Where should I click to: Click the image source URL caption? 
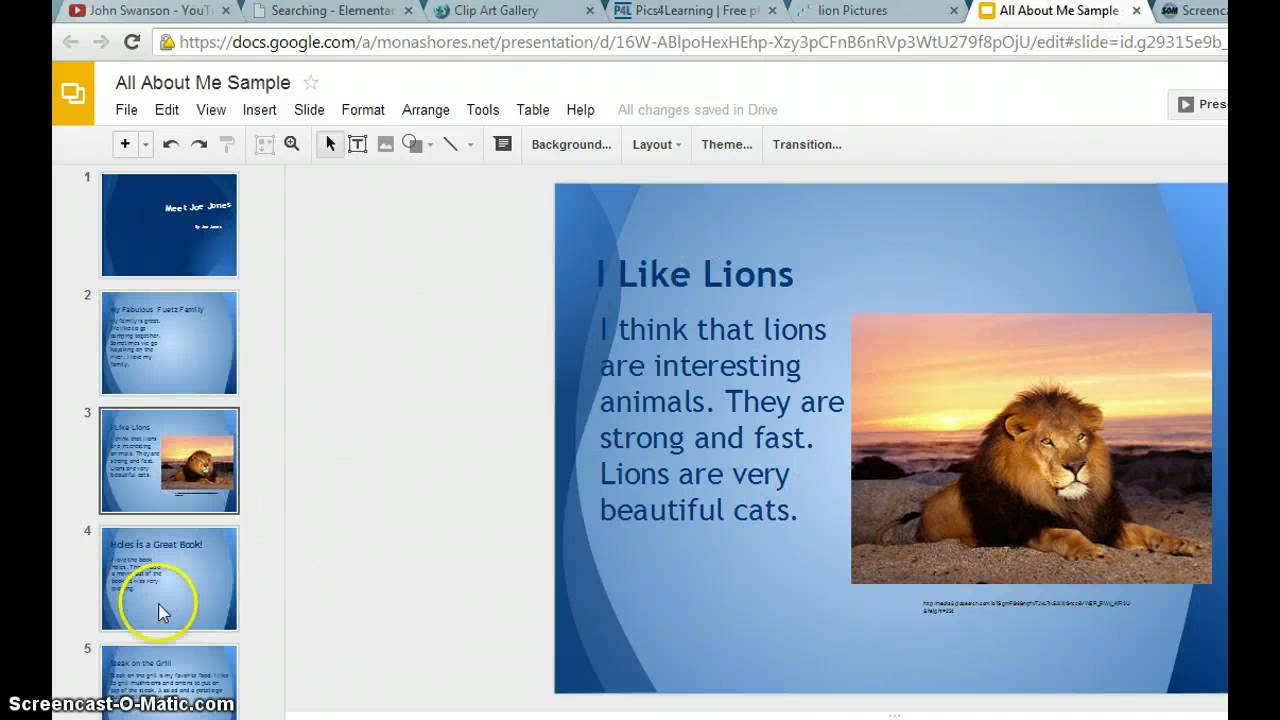[1026, 606]
